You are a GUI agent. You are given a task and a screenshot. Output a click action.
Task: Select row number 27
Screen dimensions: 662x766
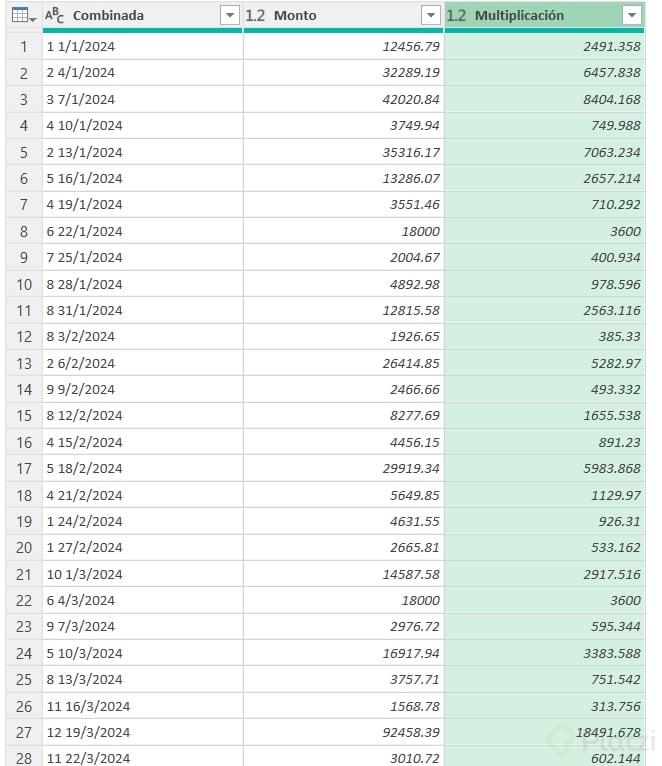click(x=23, y=732)
